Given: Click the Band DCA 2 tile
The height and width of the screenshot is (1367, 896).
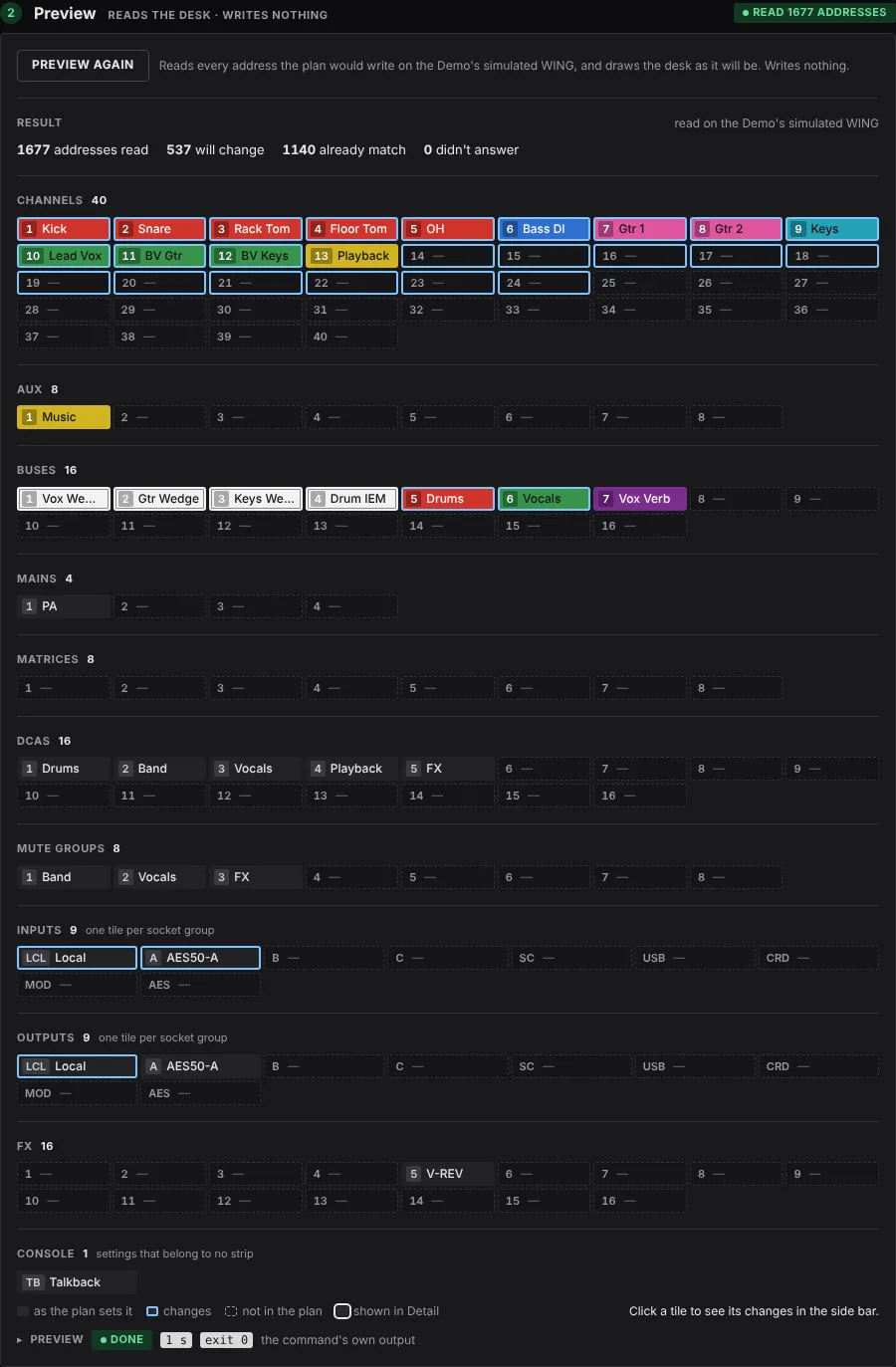Looking at the screenshot, I should point(159,769).
